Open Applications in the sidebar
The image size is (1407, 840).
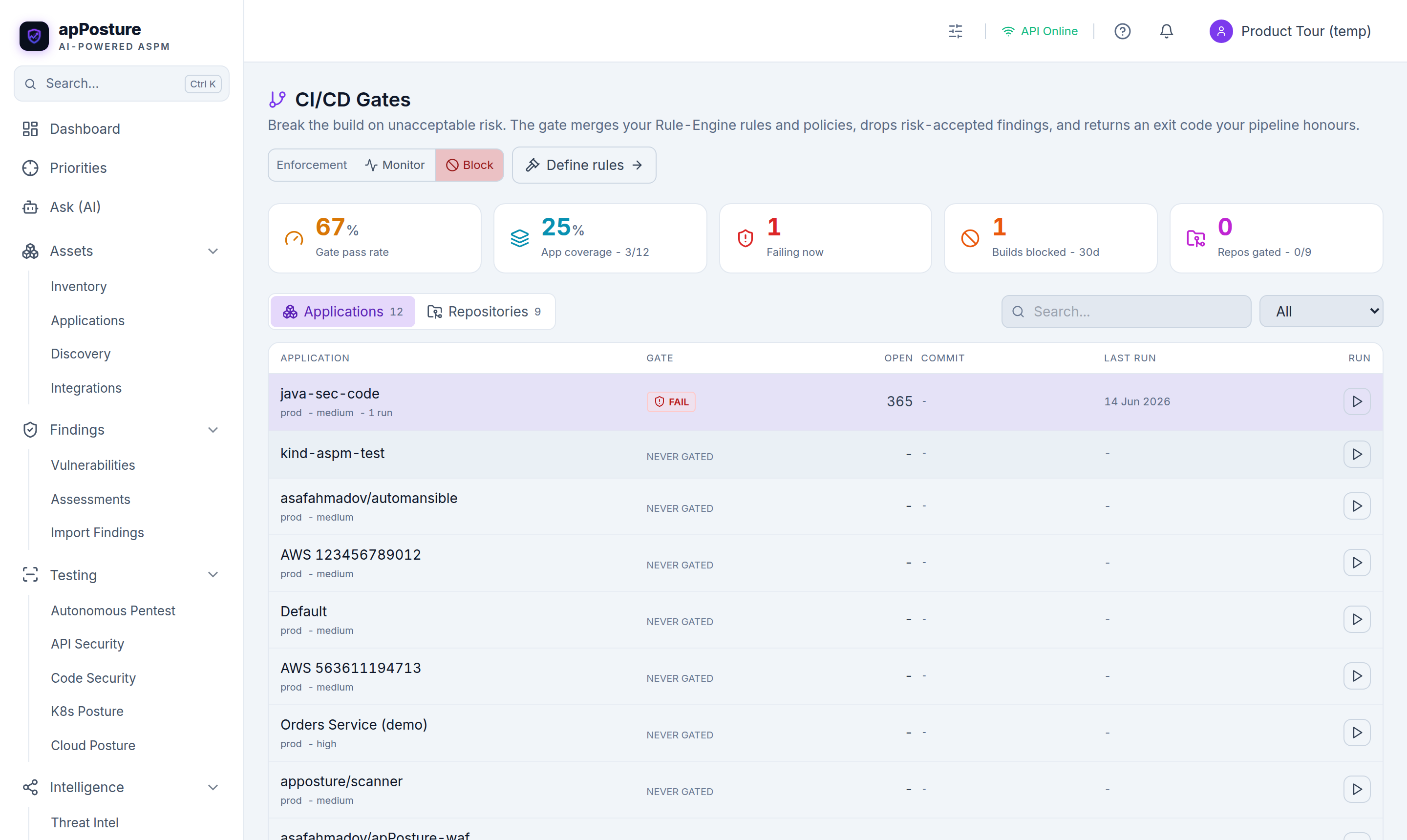[88, 320]
